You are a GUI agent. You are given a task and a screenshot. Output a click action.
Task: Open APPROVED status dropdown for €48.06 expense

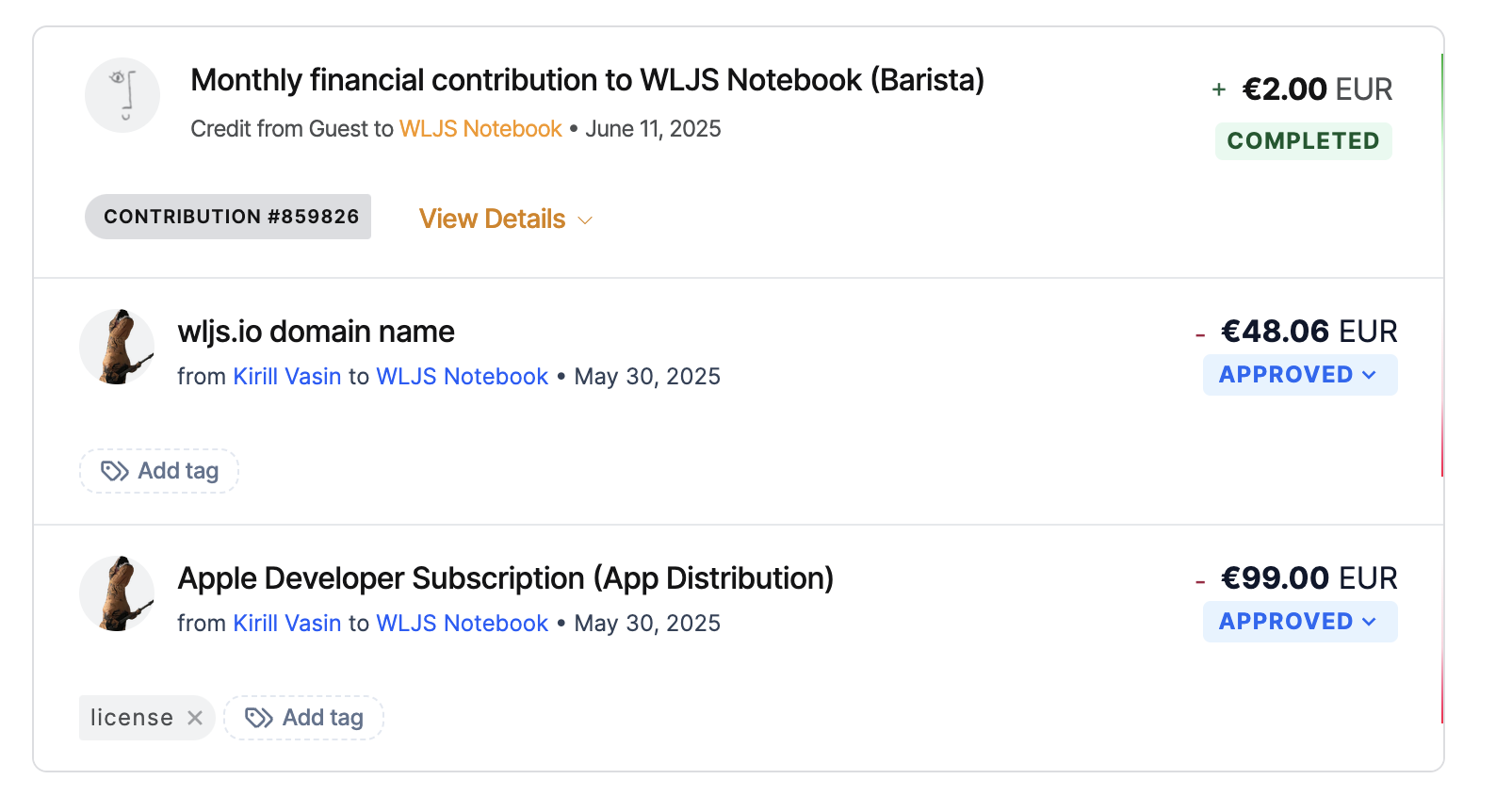click(x=1300, y=375)
